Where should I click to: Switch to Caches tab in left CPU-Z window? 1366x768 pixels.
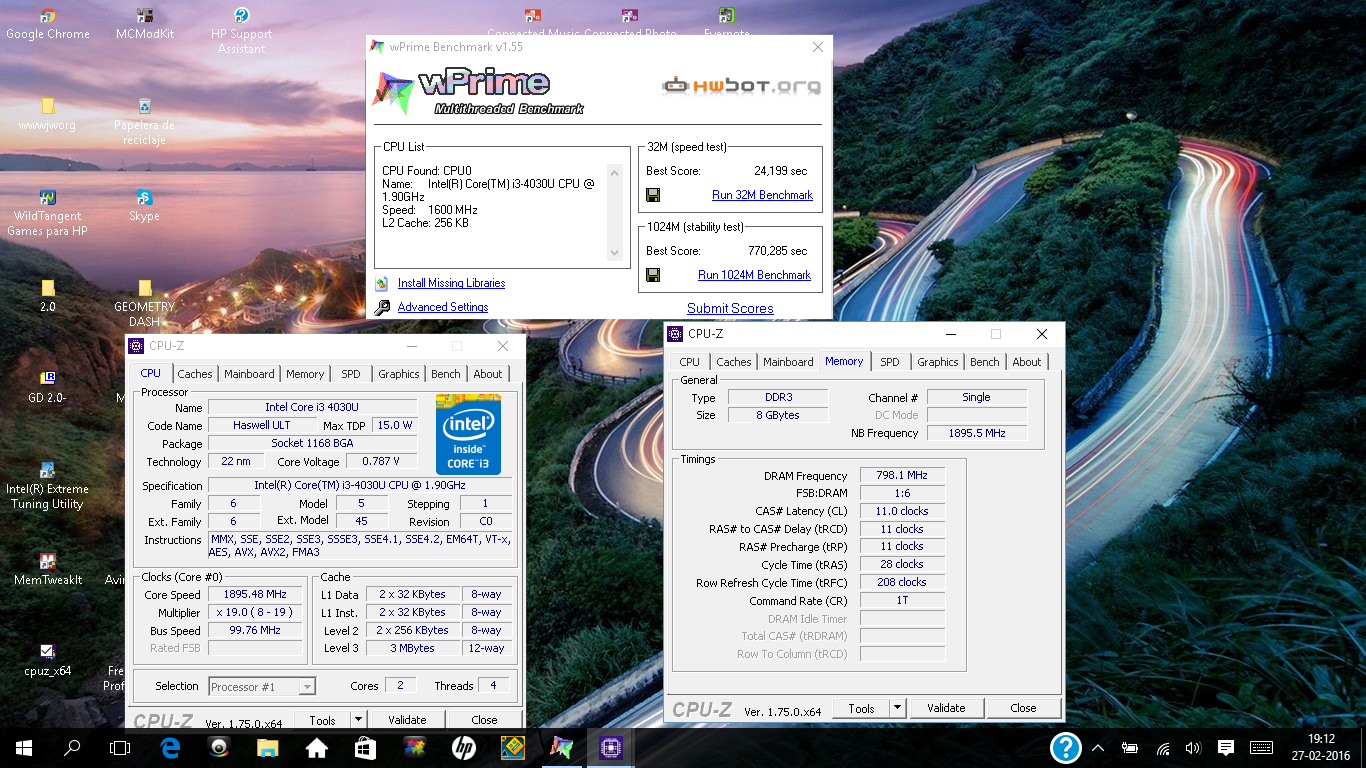195,374
